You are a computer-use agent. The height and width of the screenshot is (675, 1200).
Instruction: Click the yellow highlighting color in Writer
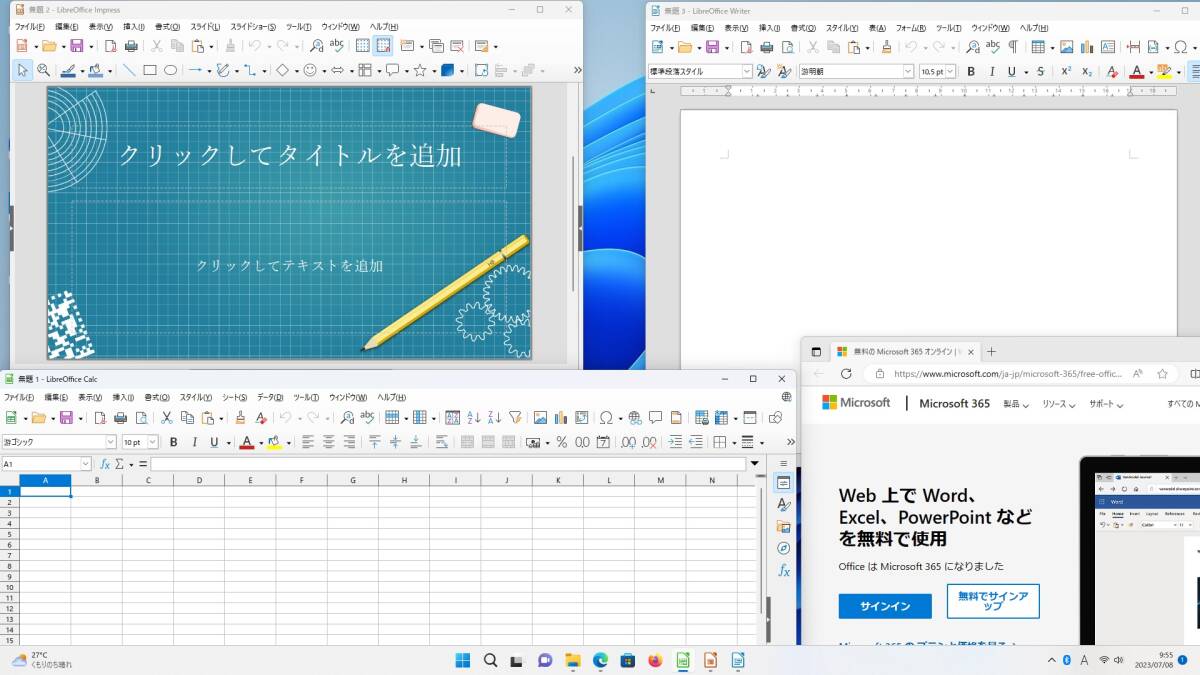click(1162, 71)
